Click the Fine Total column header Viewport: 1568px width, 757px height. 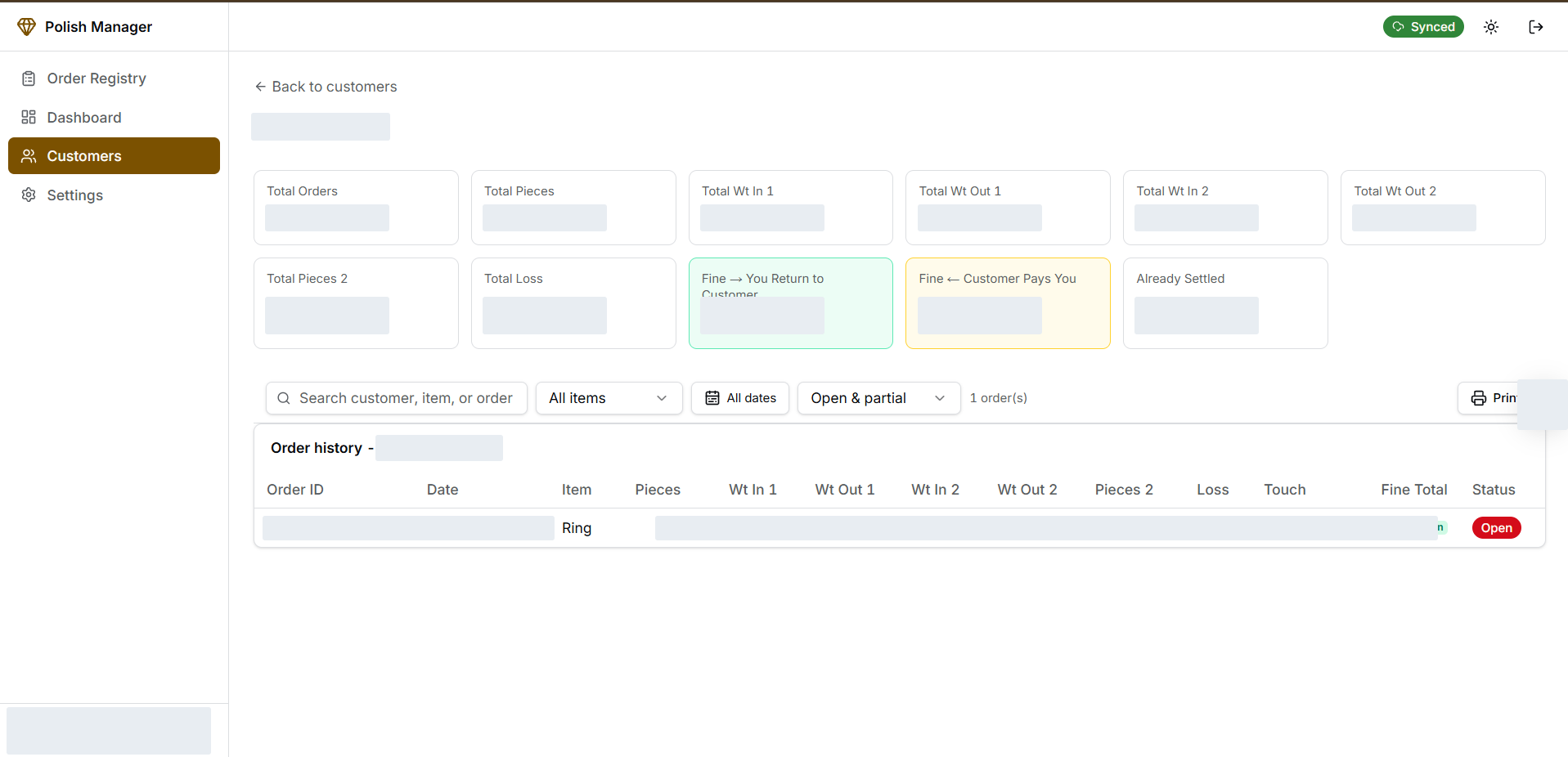click(x=1414, y=490)
